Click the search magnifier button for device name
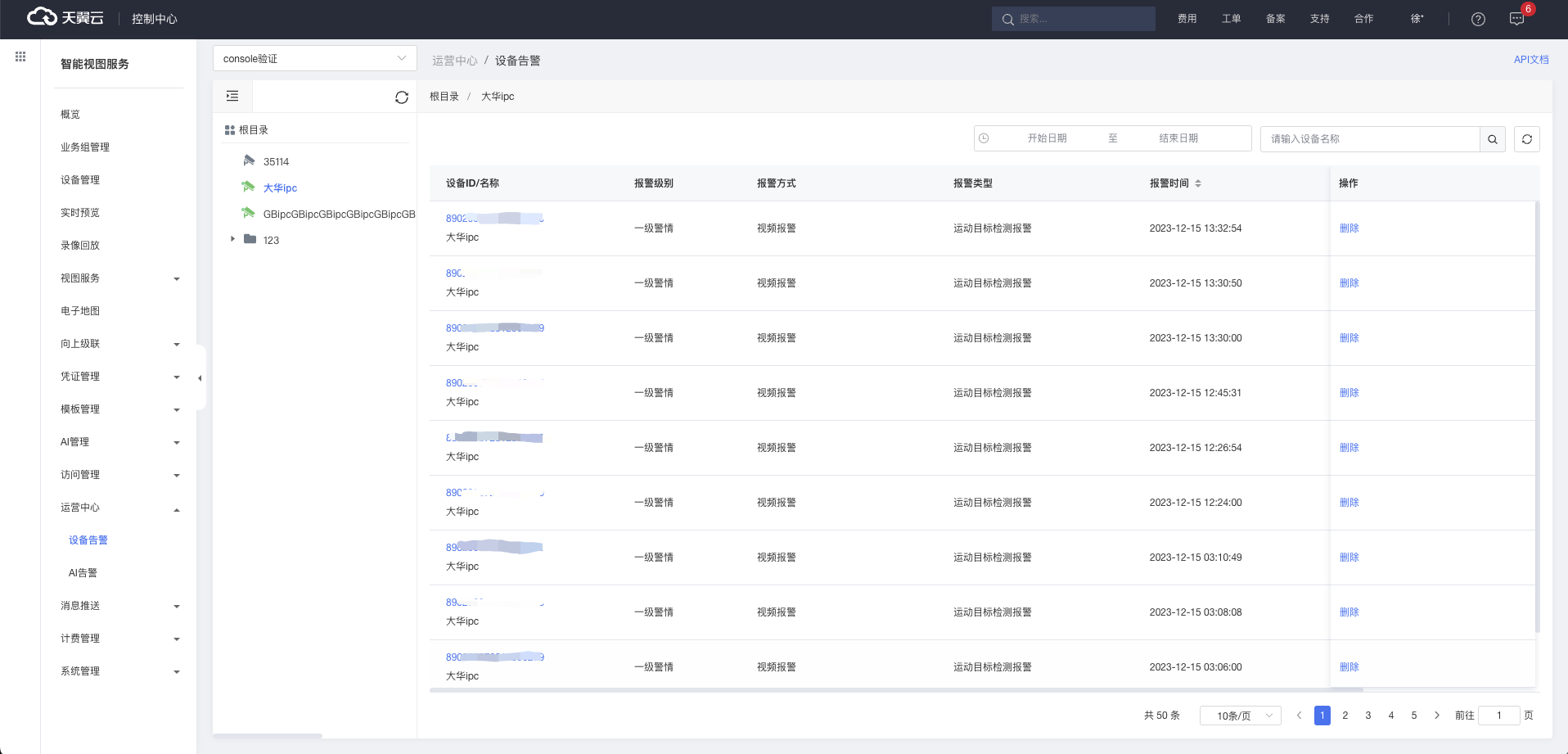 point(1492,139)
